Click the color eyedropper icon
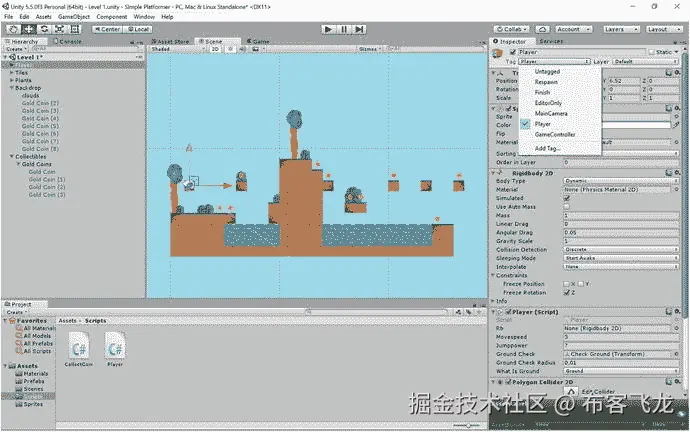The width and height of the screenshot is (690, 432). point(676,125)
